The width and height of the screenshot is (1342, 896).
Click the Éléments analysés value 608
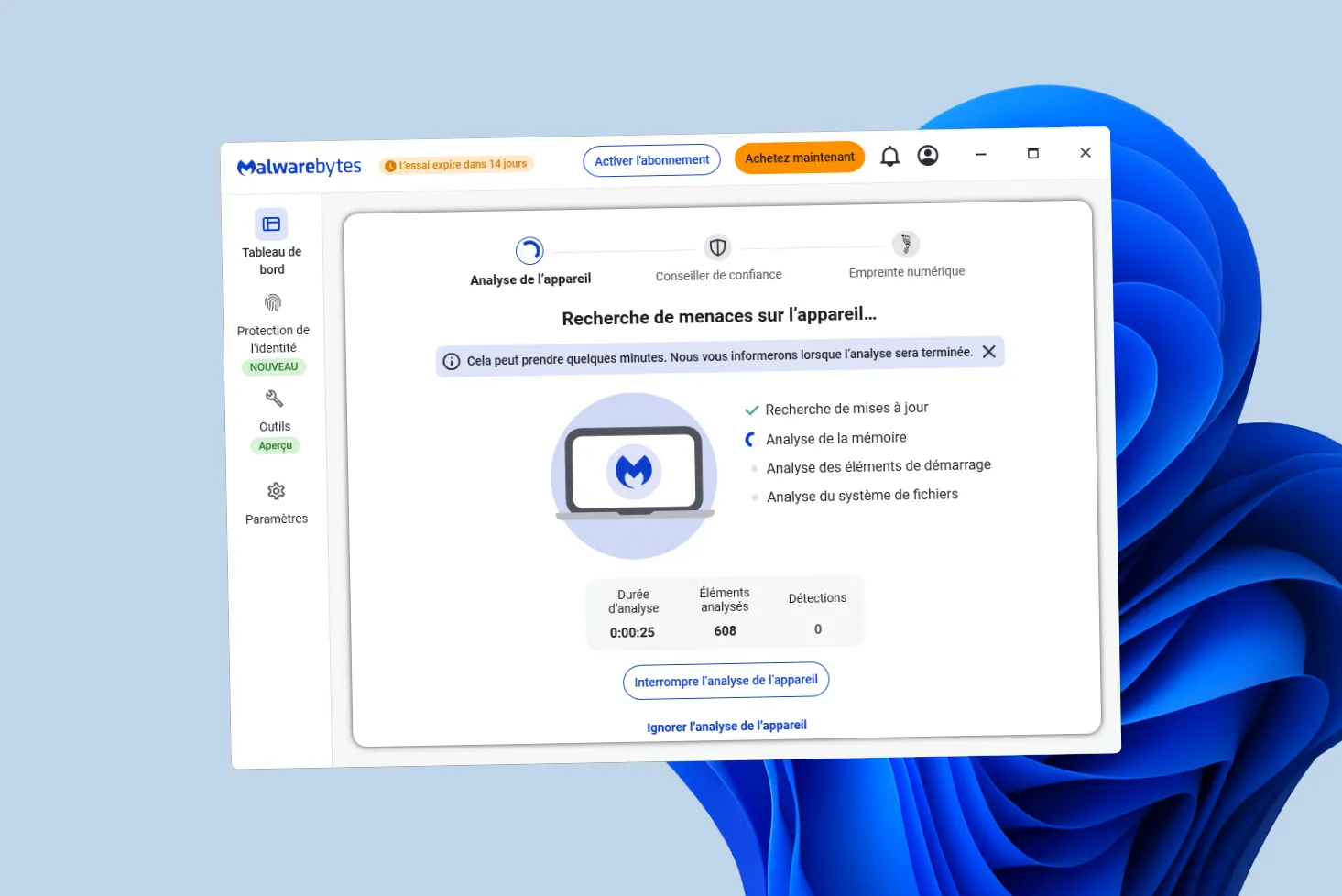(726, 630)
